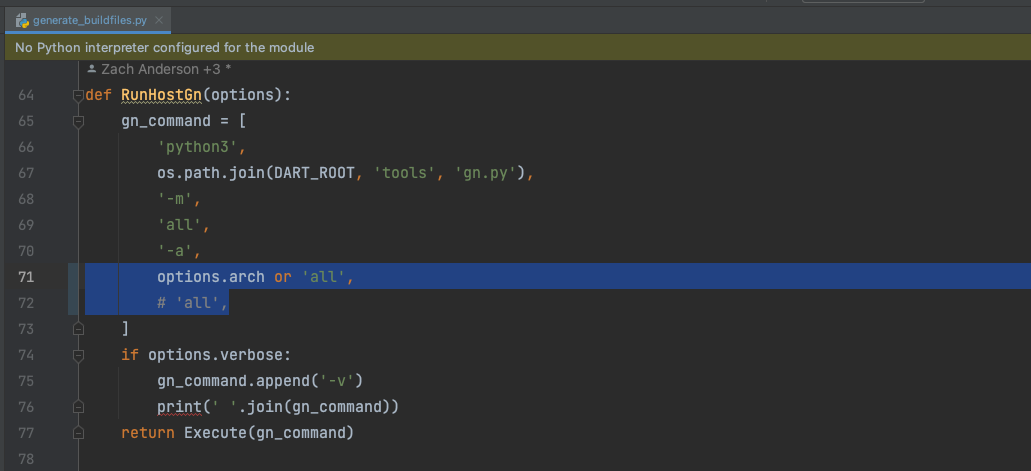The height and width of the screenshot is (471, 1031).
Task: Select the generate_buildfiles.py editor tab
Action: pyautogui.click(x=88, y=20)
